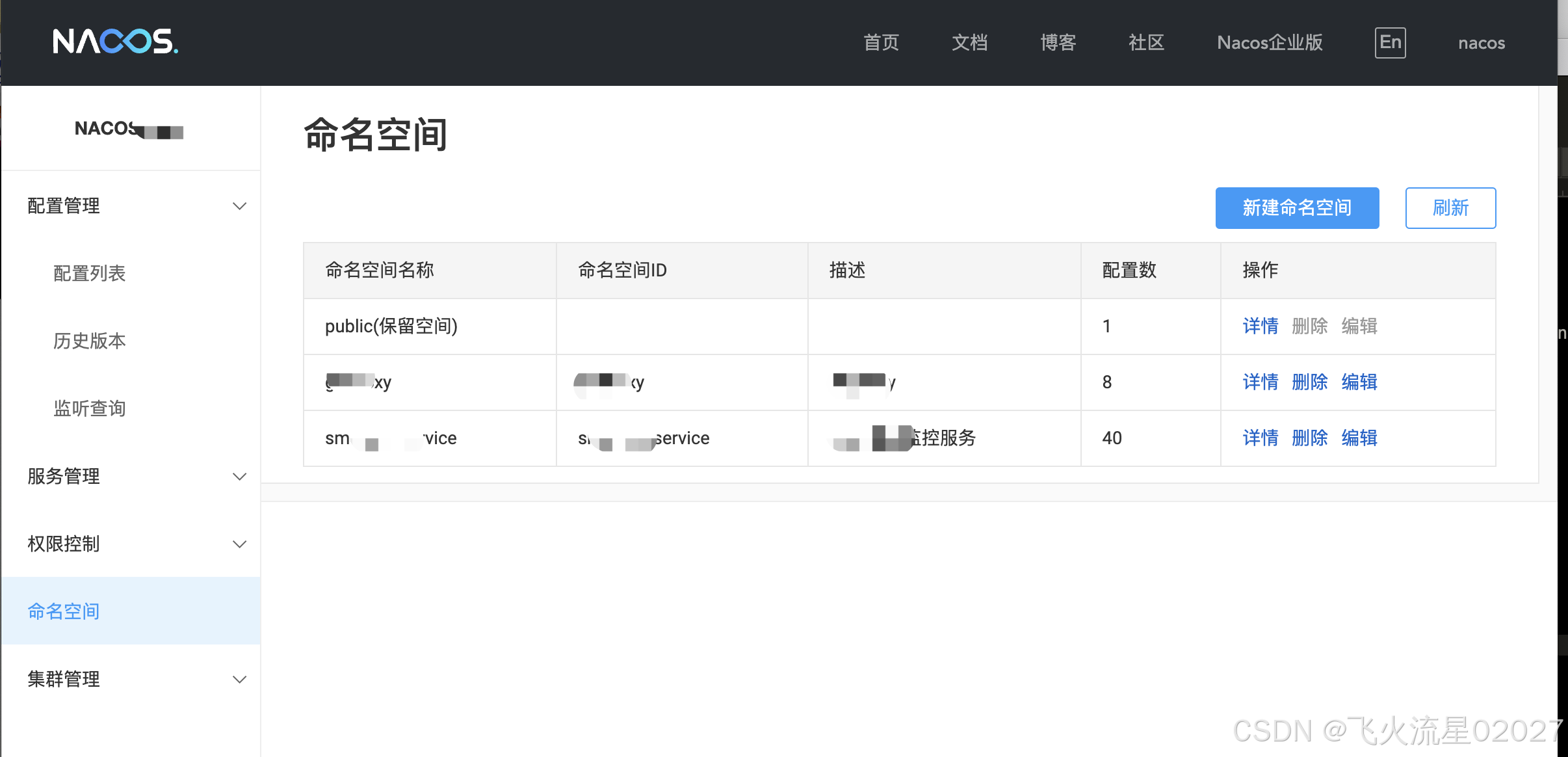Open the nacos user menu
The width and height of the screenshot is (1568, 757).
(x=1482, y=43)
